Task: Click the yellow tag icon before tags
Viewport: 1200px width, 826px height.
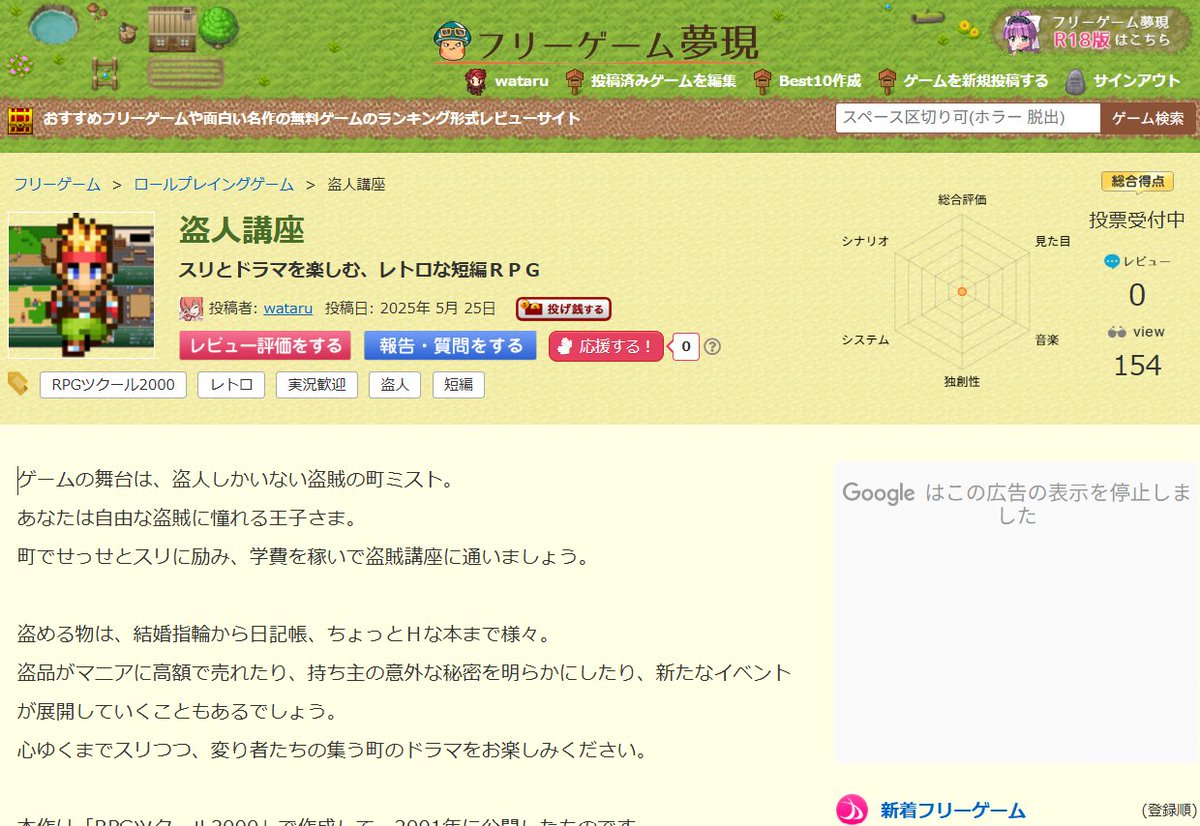Action: 18,383
